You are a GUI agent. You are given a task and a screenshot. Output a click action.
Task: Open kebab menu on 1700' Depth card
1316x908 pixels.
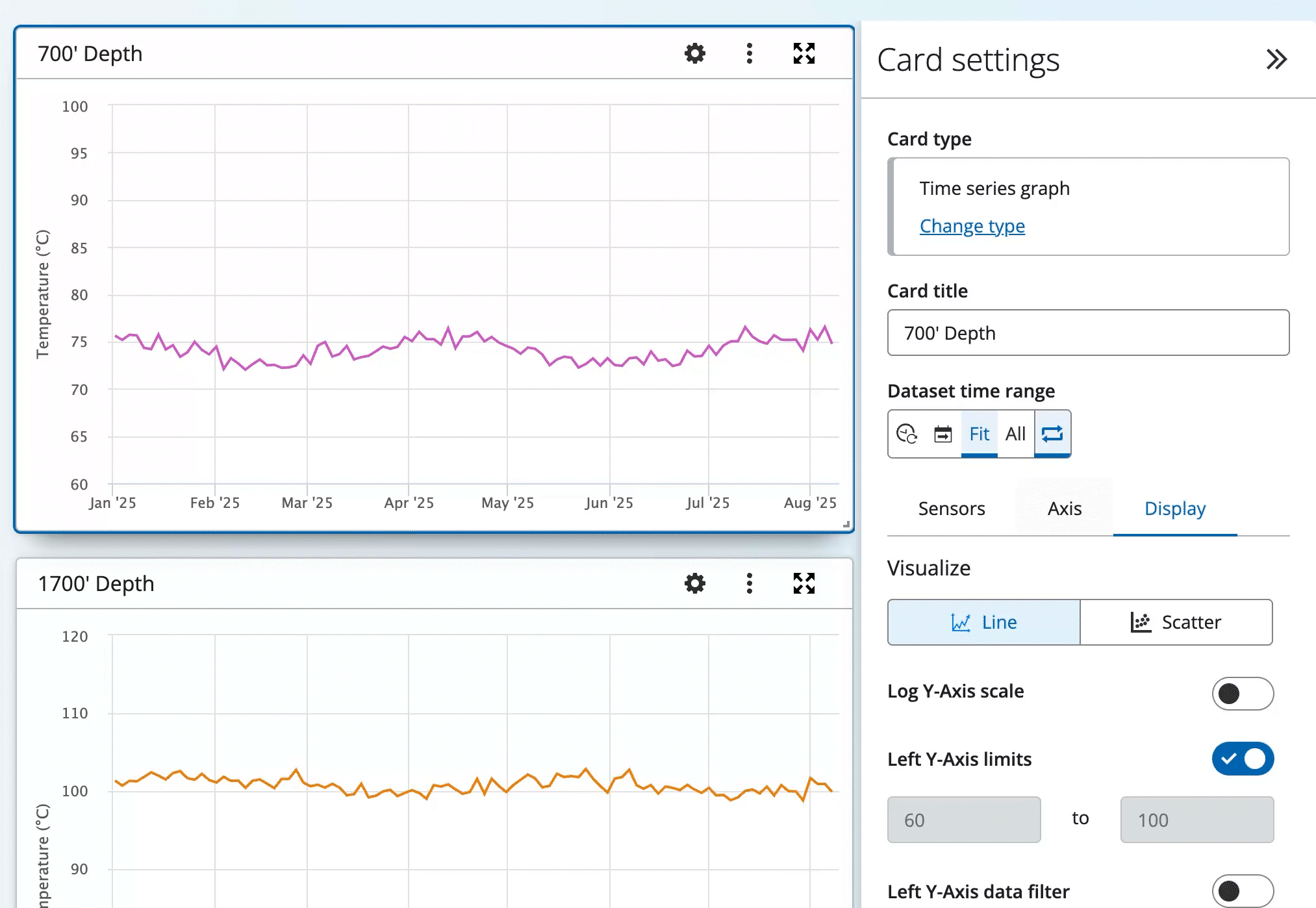[749, 583]
